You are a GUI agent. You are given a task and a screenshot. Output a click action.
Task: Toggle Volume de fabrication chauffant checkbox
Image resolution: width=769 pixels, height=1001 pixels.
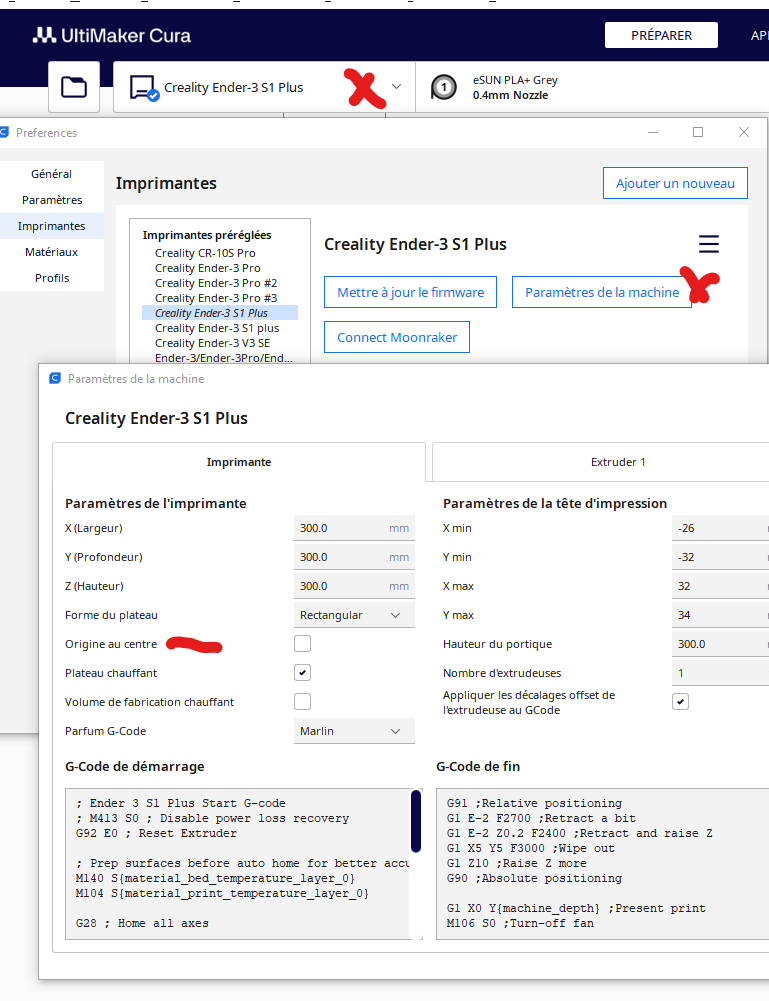pyautogui.click(x=302, y=702)
